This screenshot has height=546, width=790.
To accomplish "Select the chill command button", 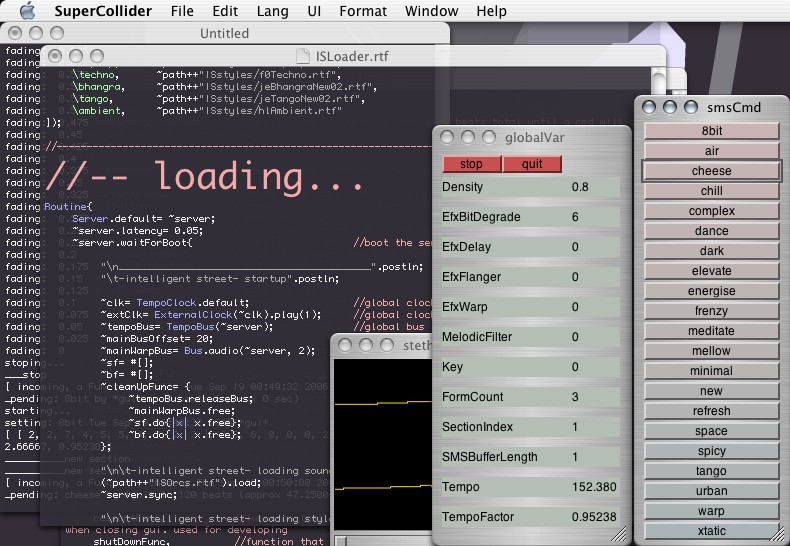I will tap(711, 191).
